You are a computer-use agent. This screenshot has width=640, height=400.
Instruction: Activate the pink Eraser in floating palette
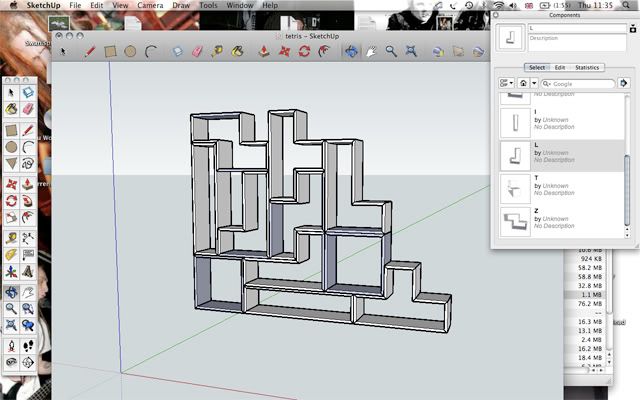click(x=28, y=109)
